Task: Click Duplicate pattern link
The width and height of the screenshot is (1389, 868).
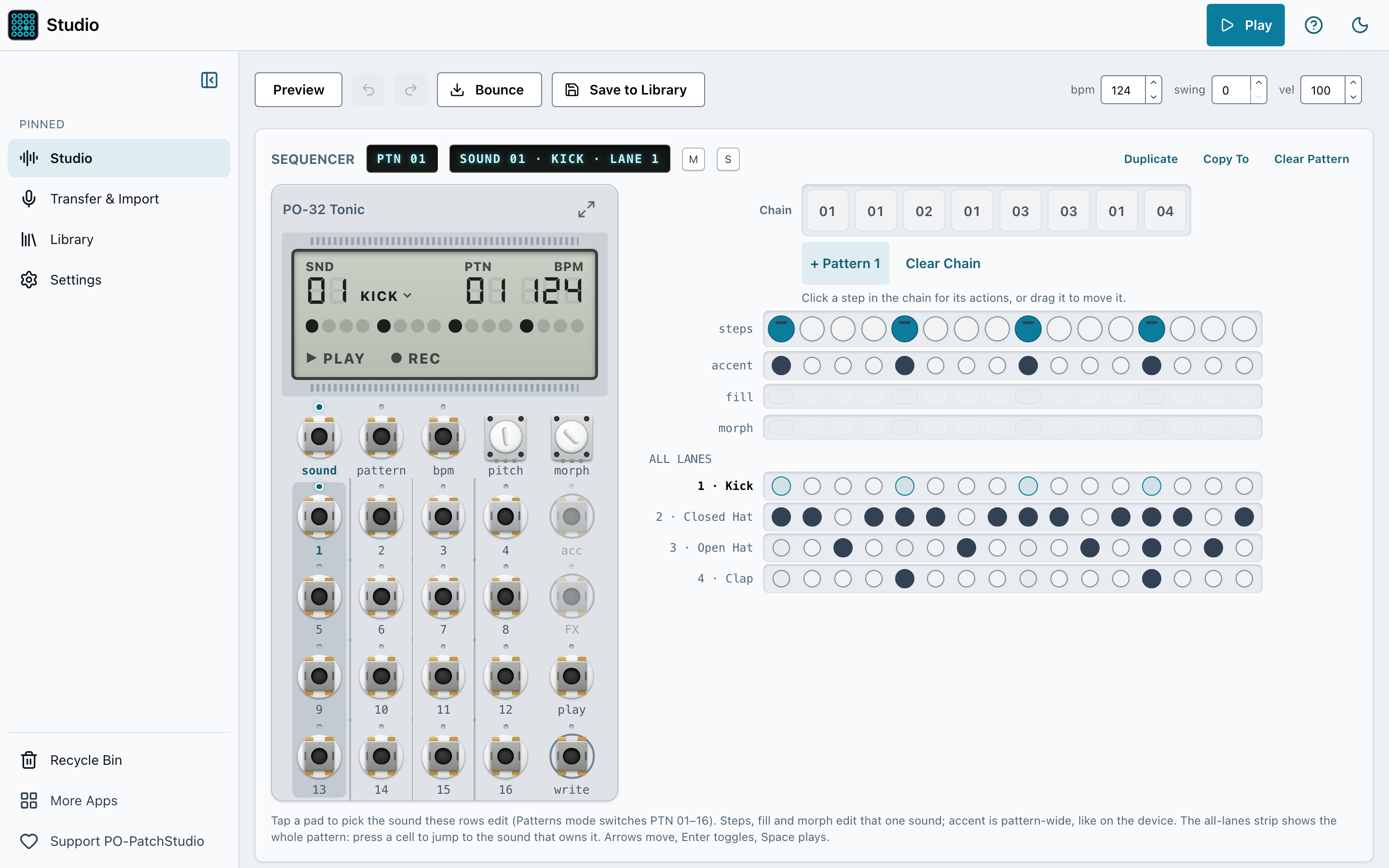Action: pyautogui.click(x=1150, y=159)
